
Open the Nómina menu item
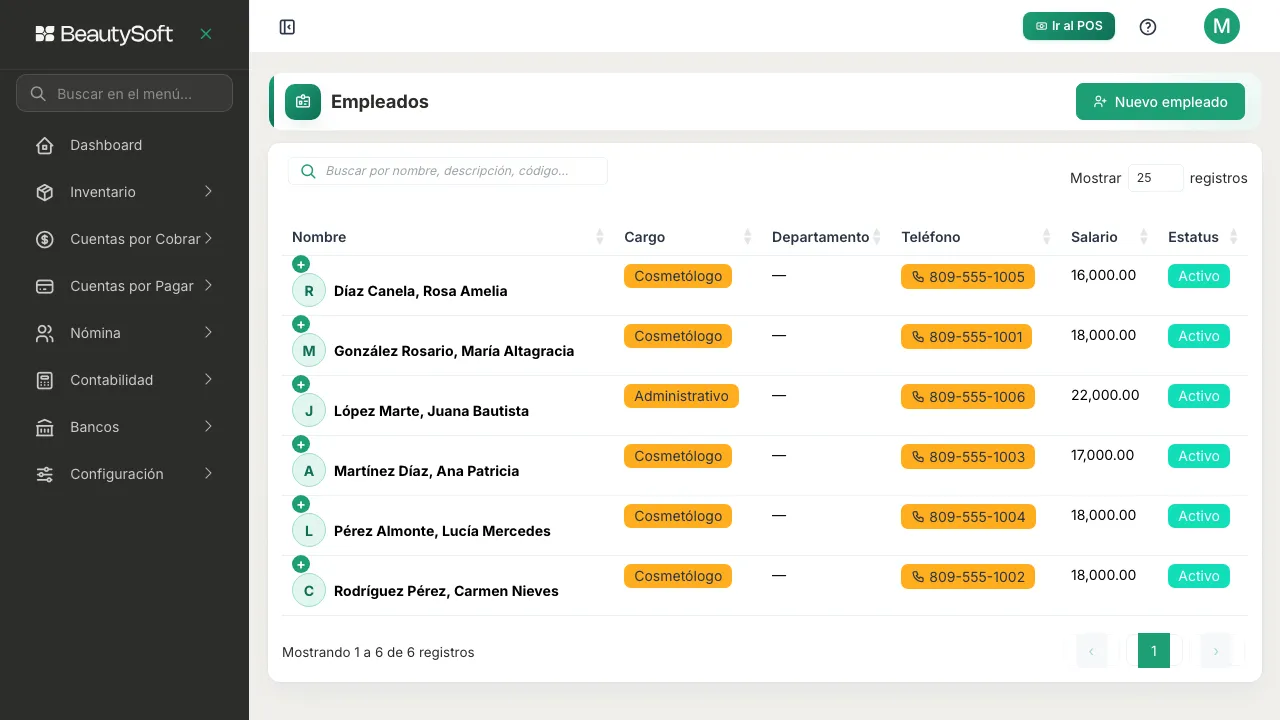pyautogui.click(x=124, y=333)
